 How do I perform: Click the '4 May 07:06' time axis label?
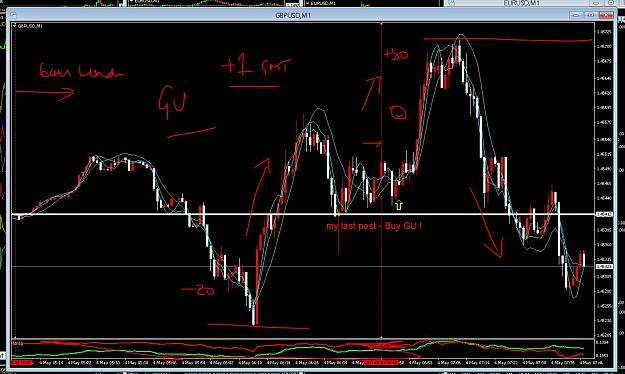[449, 363]
